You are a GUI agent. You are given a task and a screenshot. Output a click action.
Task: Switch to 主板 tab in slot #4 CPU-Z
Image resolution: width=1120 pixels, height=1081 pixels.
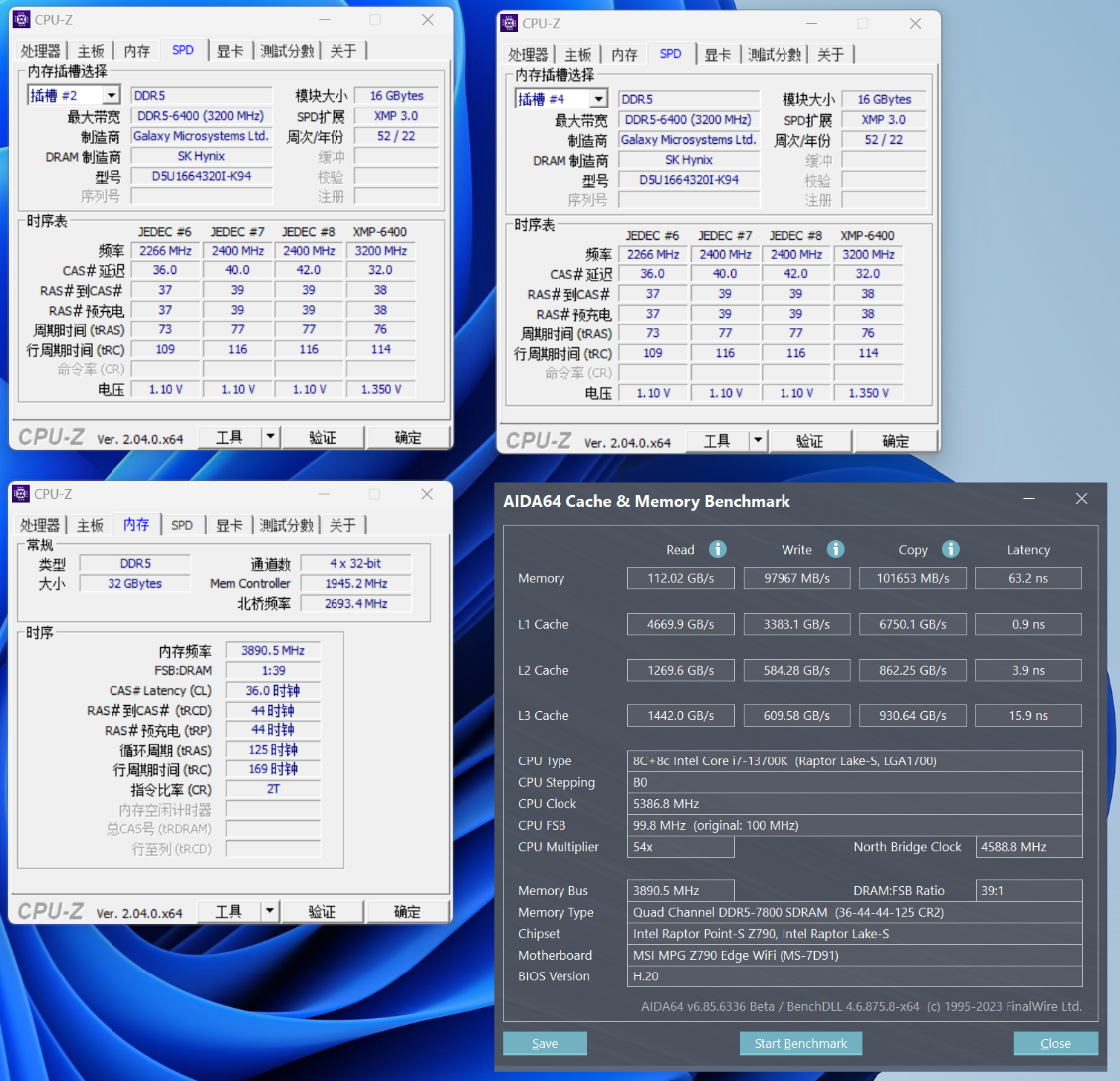578,55
